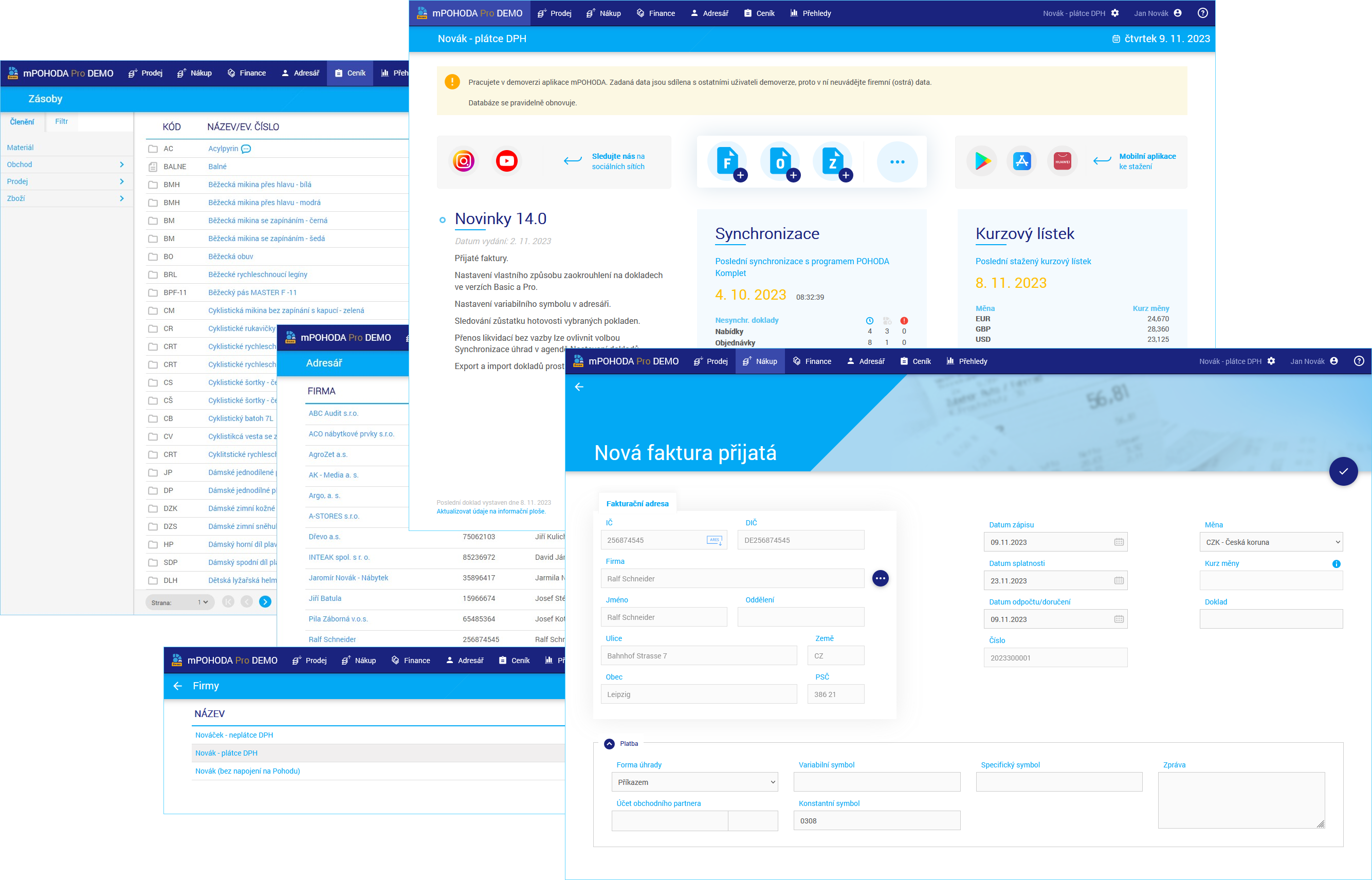
Task: Open Nákup menu in invoice window
Action: click(759, 361)
